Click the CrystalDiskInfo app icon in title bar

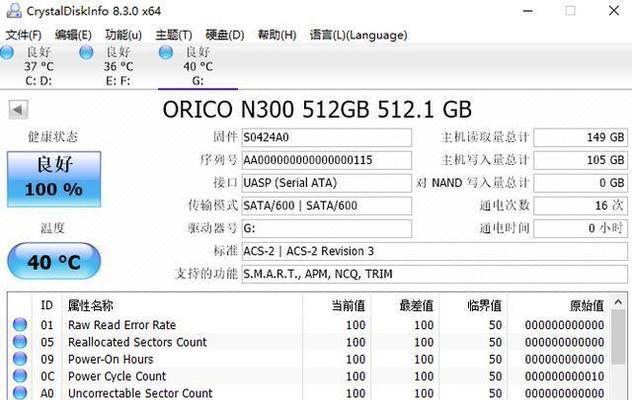pos(14,11)
